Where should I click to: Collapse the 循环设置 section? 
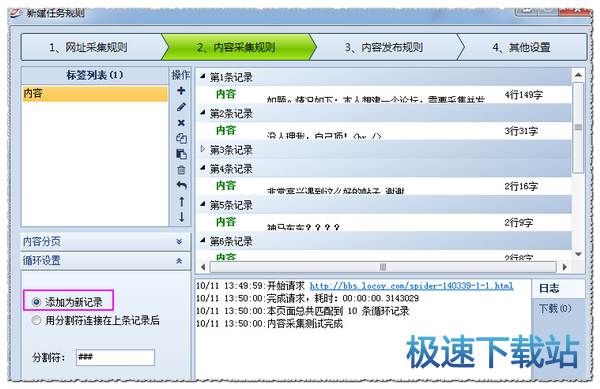(179, 261)
